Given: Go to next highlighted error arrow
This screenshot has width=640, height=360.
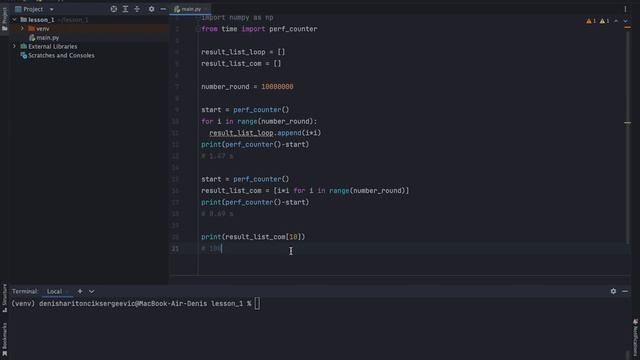Looking at the screenshot, I should 625,21.
